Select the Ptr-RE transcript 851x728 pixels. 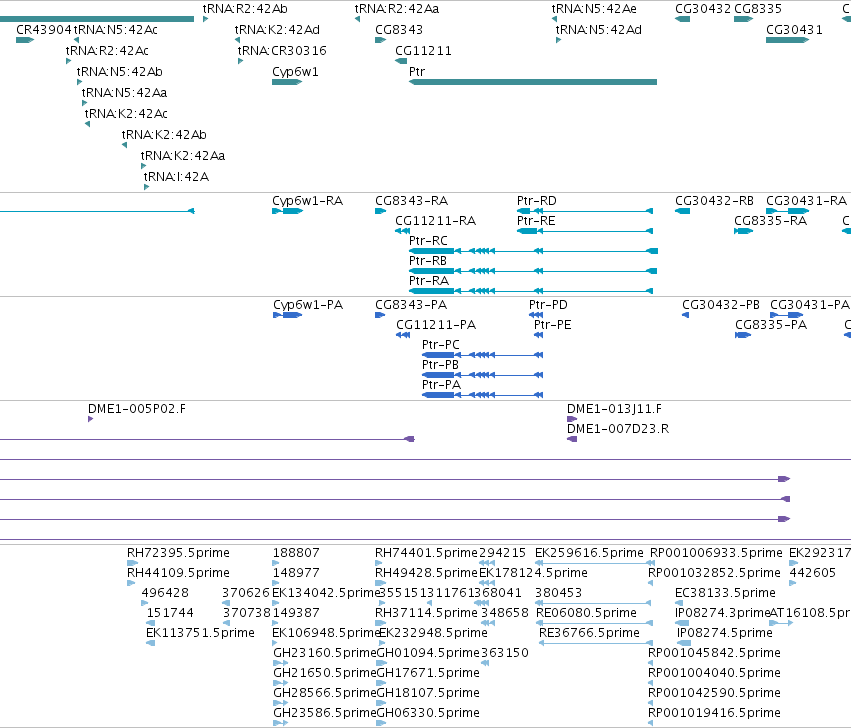pos(585,231)
